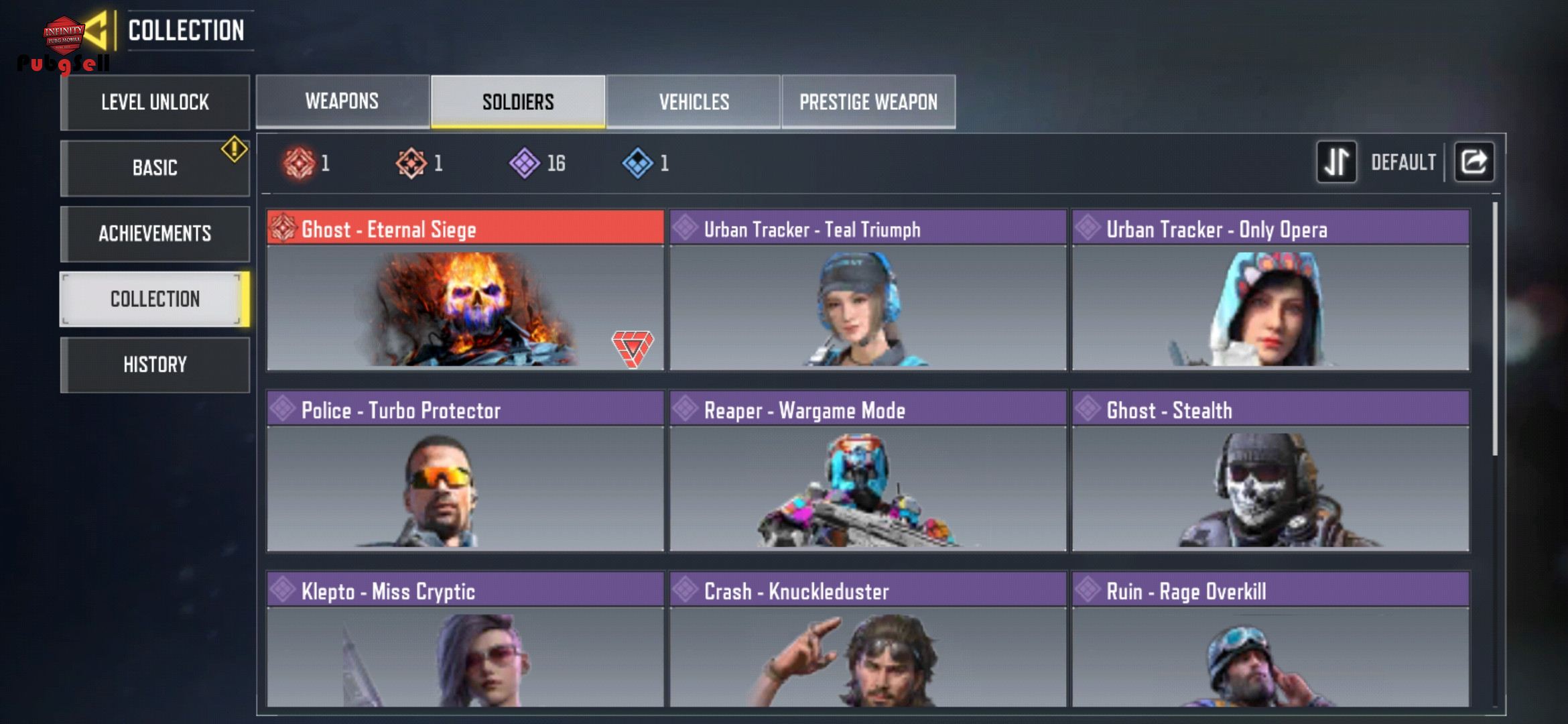Open the Achievements section
Viewport: 1568px width, 724px height.
click(x=155, y=233)
